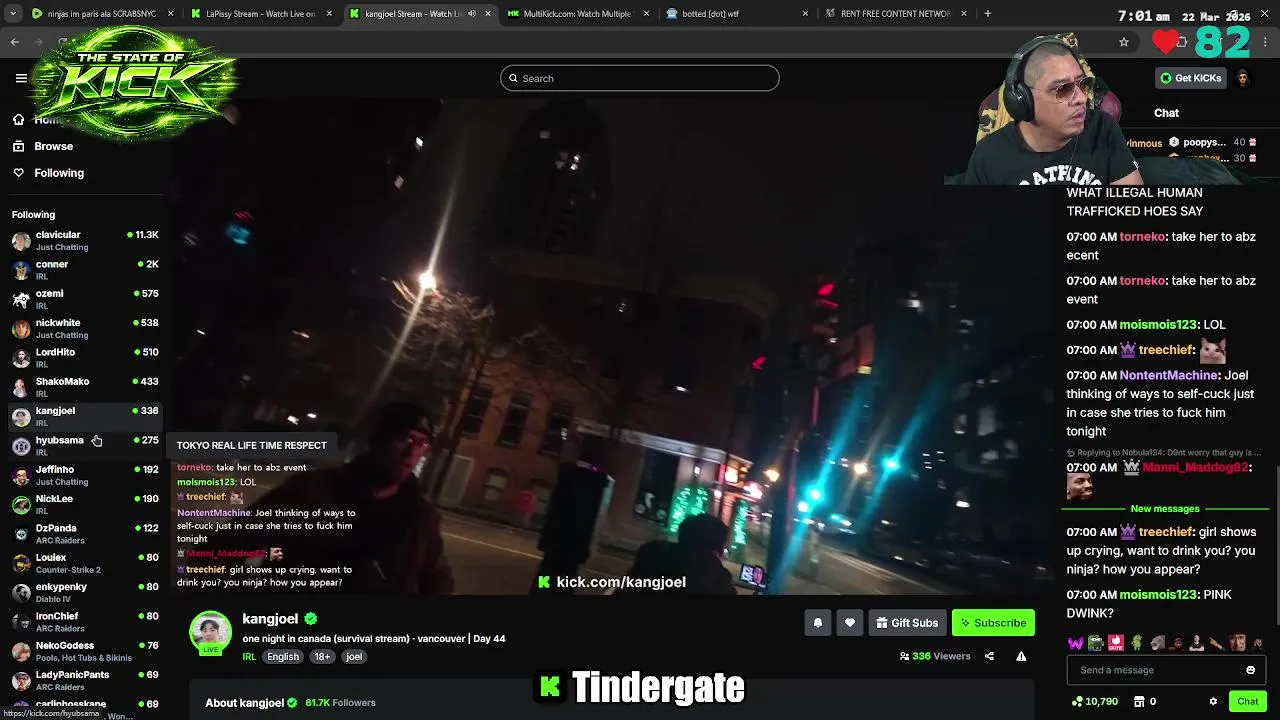1280x720 pixels.
Task: Click poopys gifter leaderboard entry
Action: coord(1212,143)
